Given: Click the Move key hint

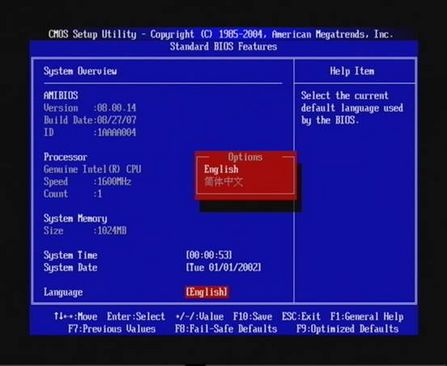Looking at the screenshot, I should 76,317.
